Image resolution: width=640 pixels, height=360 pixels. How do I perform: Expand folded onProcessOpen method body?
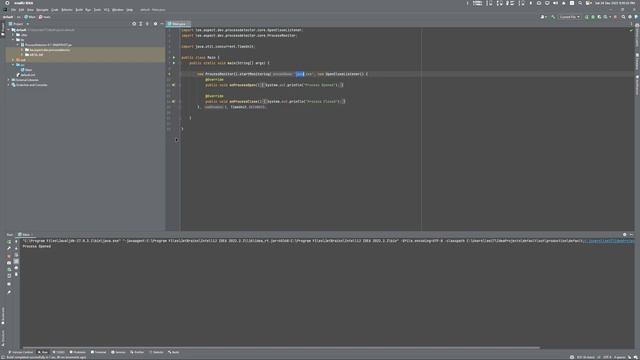click(x=263, y=85)
